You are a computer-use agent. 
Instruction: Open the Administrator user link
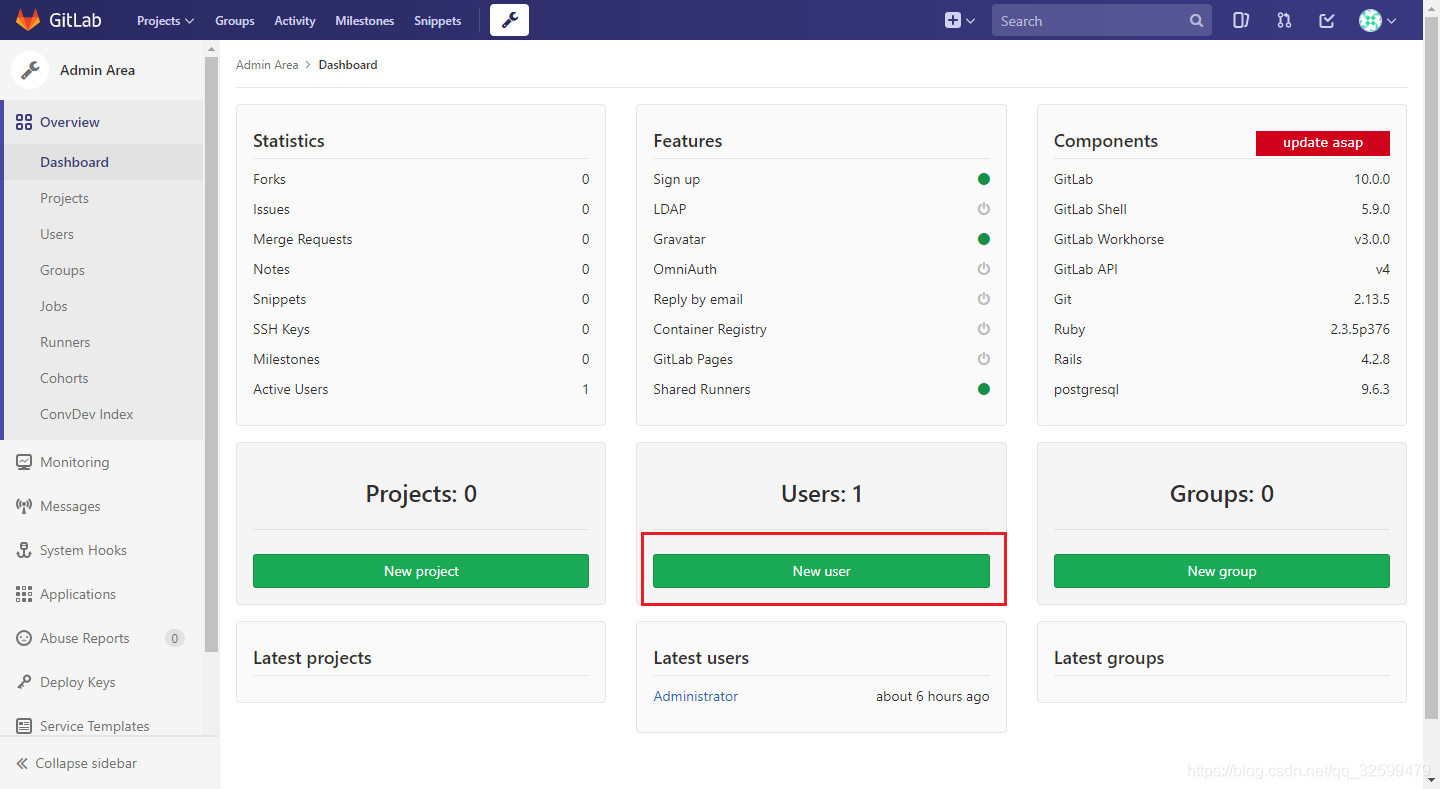point(696,696)
